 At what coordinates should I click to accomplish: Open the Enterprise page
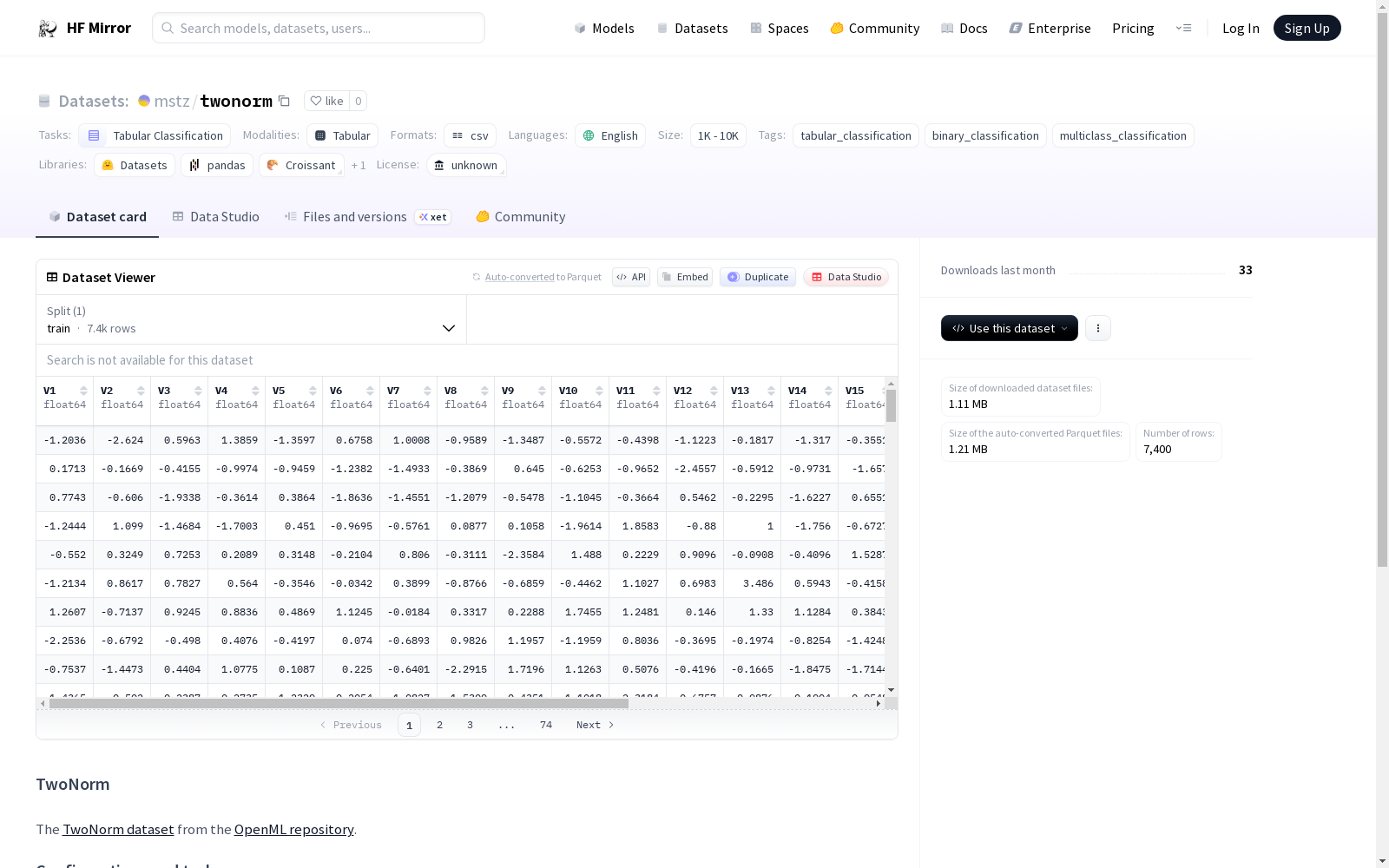pyautogui.click(x=1050, y=28)
